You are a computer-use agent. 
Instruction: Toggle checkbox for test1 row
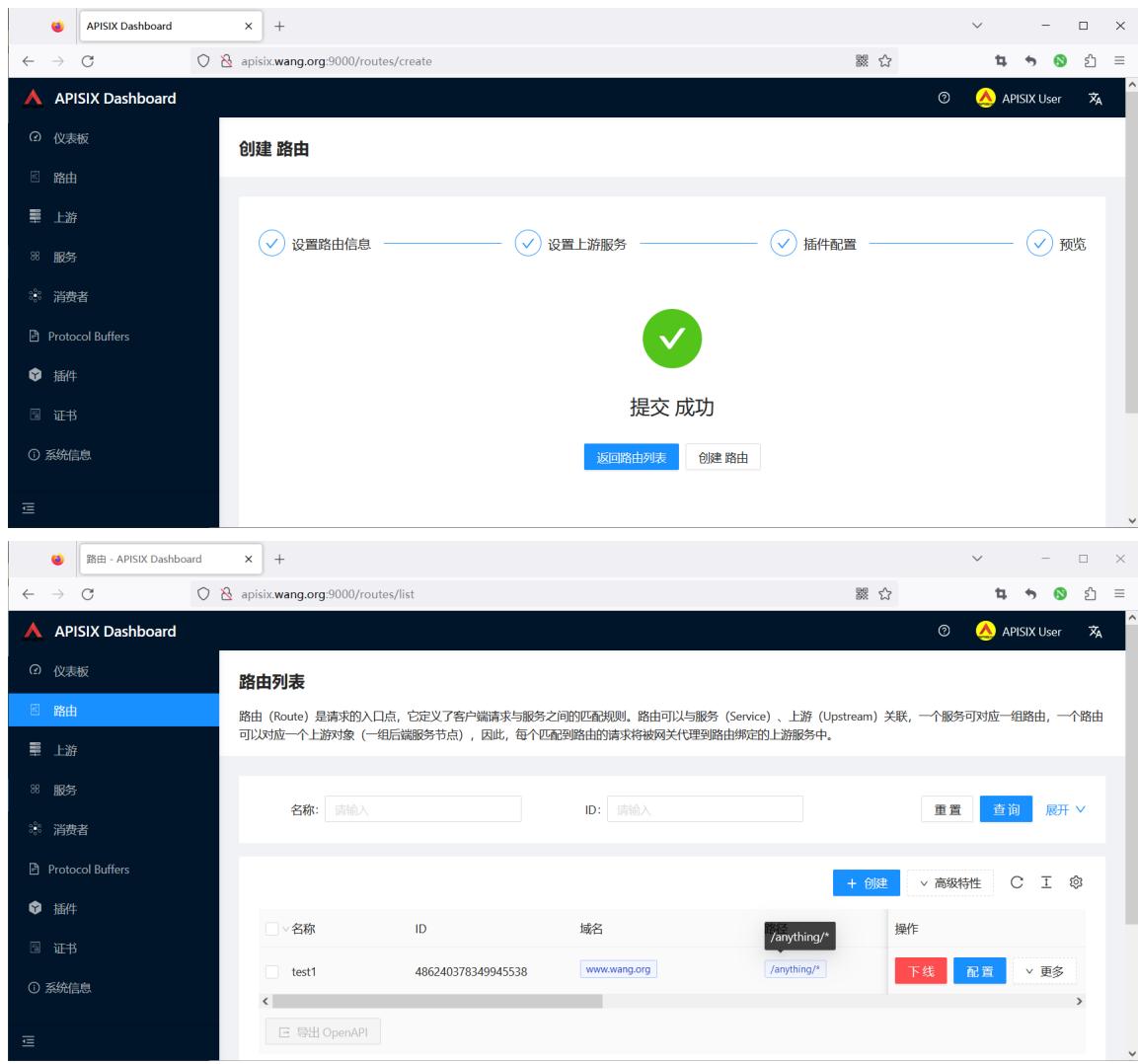[272, 971]
